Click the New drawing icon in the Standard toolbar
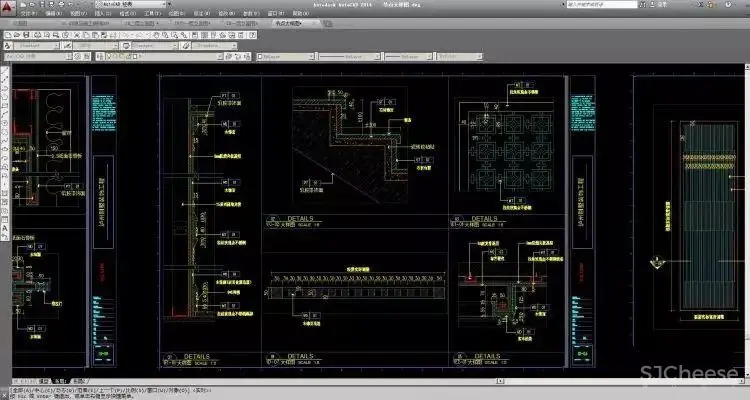Screen dimensions: 750x400 6,33
